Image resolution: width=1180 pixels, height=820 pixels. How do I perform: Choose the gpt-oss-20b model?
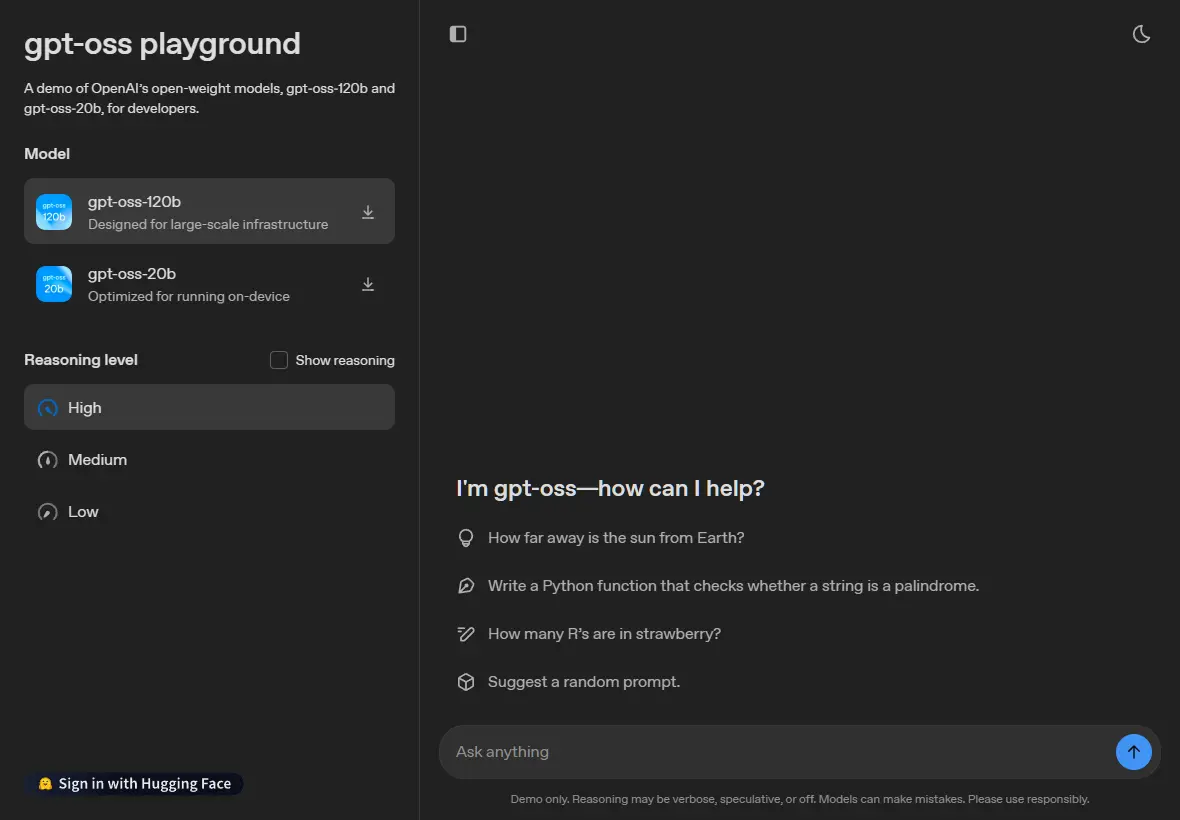coord(209,284)
